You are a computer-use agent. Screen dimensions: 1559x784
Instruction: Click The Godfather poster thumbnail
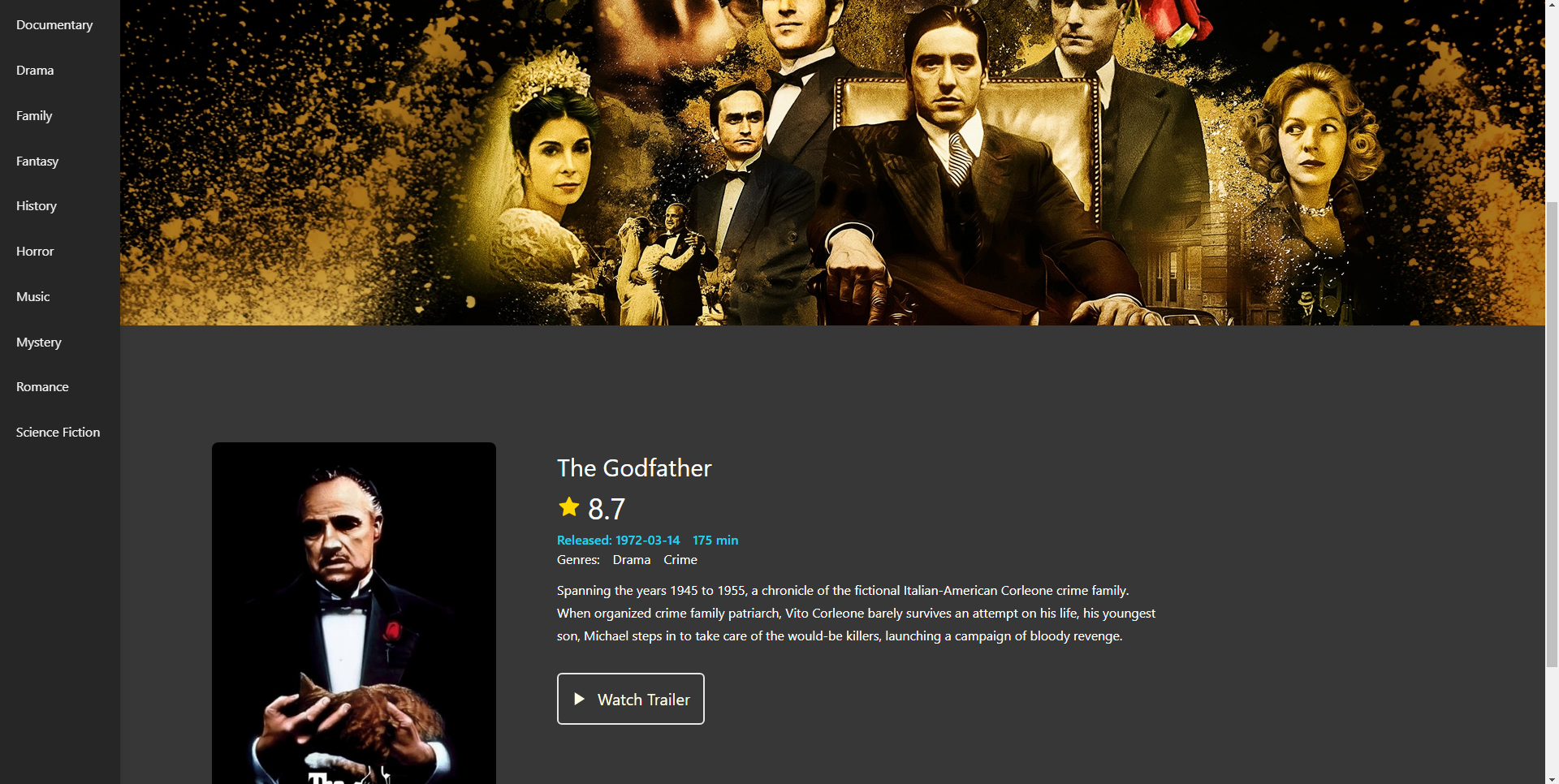pos(354,613)
